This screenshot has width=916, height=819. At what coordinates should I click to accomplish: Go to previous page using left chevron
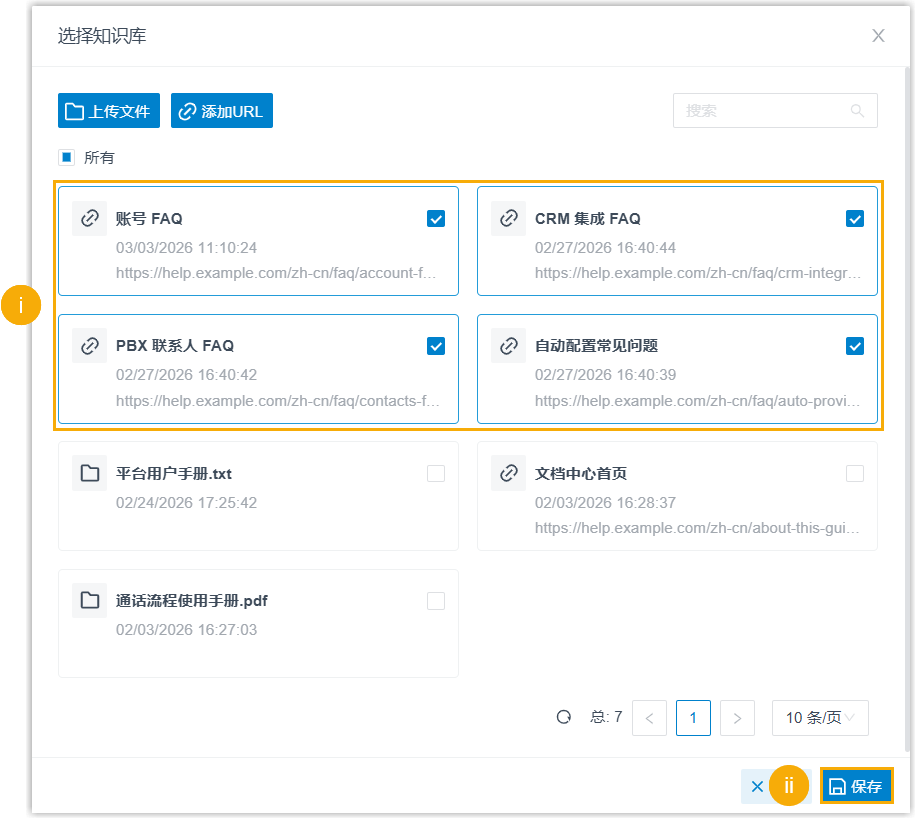coord(649,718)
